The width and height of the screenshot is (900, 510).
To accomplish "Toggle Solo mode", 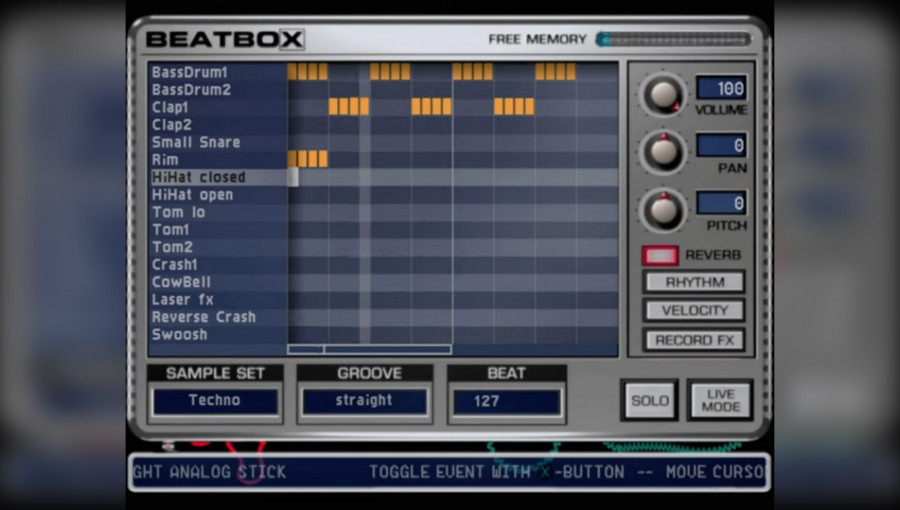I will point(650,400).
